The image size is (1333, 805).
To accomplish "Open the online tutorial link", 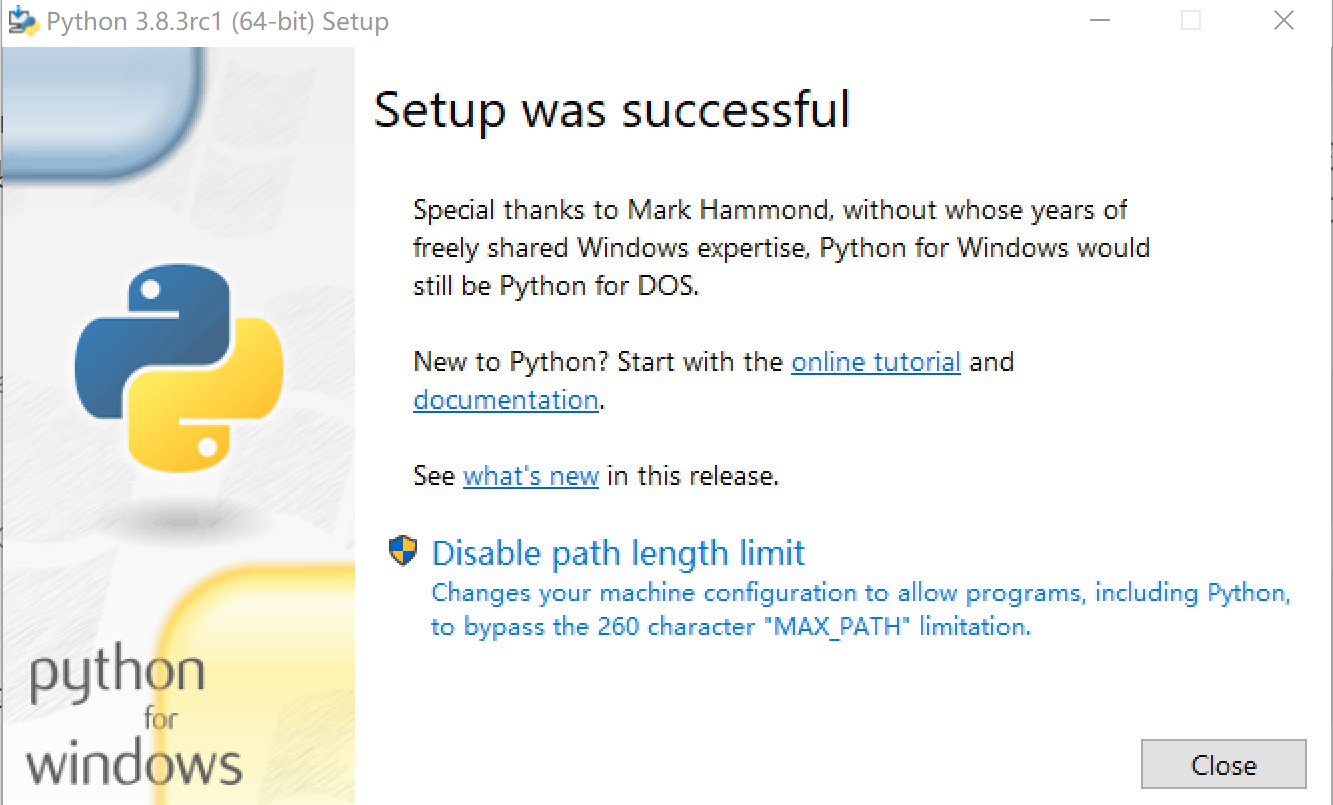I will coord(875,362).
